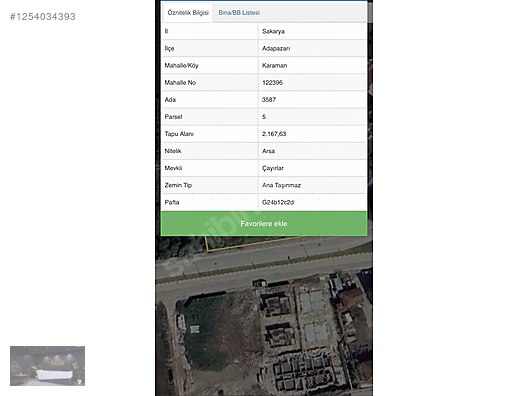Click the Adapazarı value in İlçe row
This screenshot has height=396, width=528.
pos(276,48)
